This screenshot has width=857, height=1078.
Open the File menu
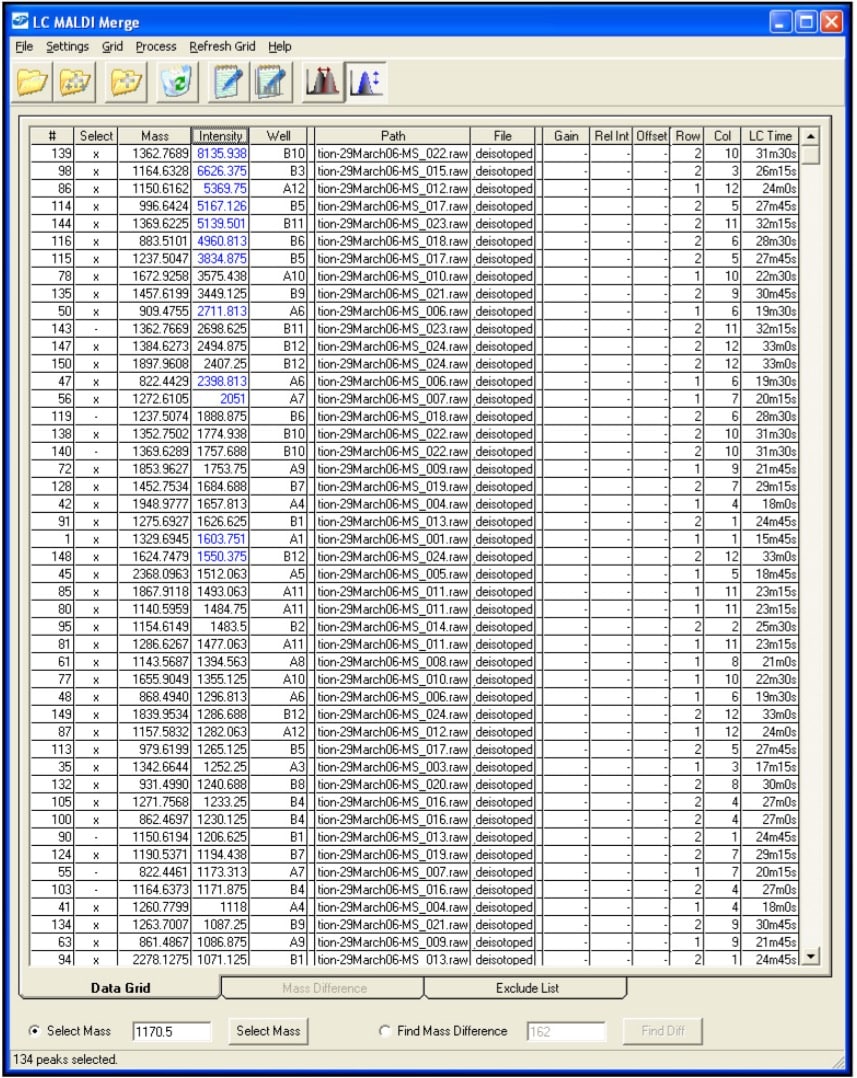point(23,46)
